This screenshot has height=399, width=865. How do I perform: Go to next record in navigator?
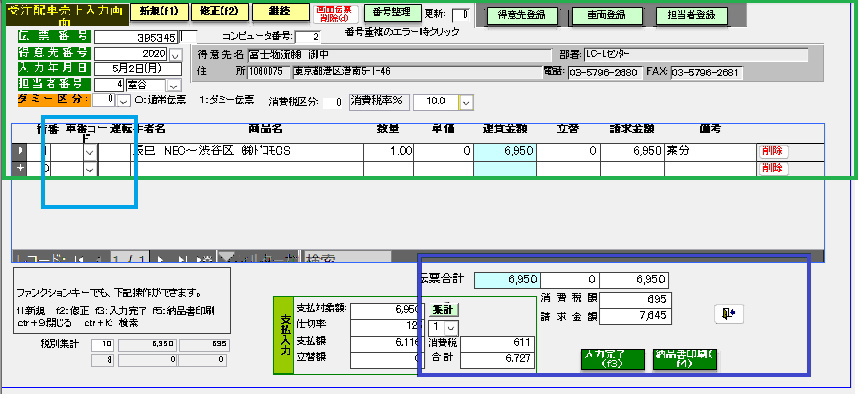(161, 258)
